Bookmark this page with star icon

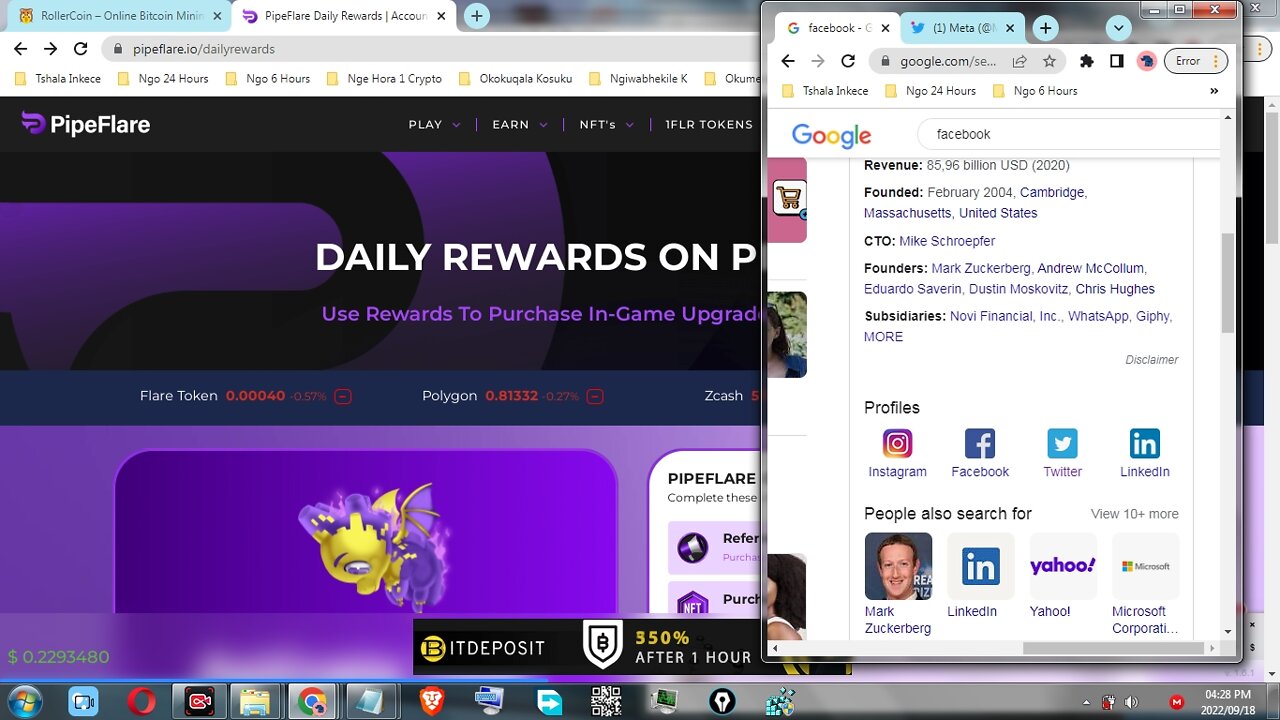(x=1049, y=61)
